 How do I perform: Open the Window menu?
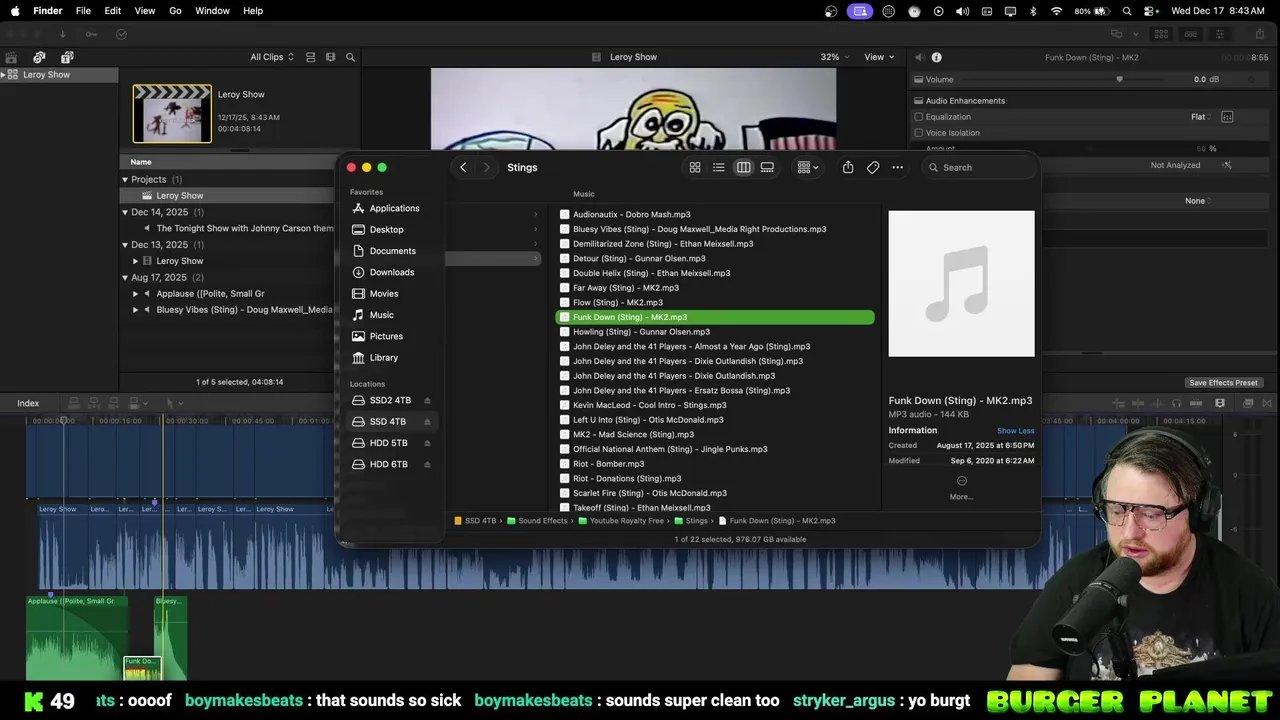pos(212,11)
